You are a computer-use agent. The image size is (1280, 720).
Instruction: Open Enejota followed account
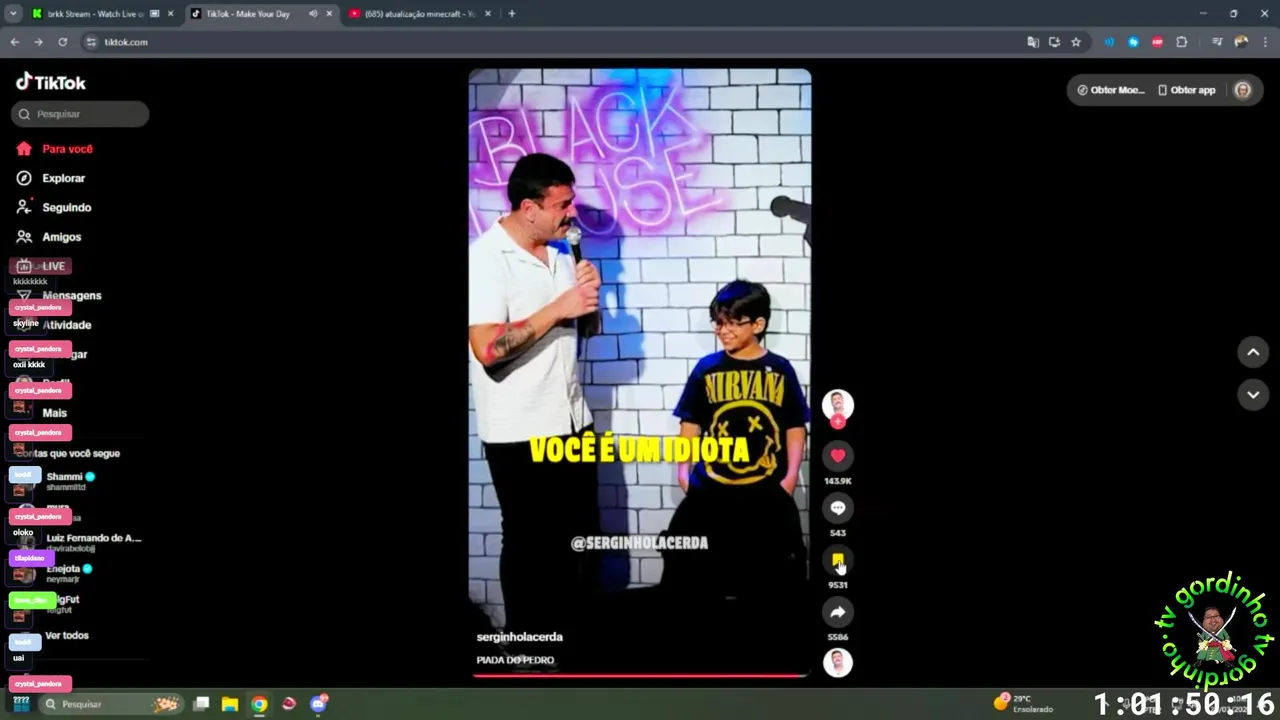[68, 573]
